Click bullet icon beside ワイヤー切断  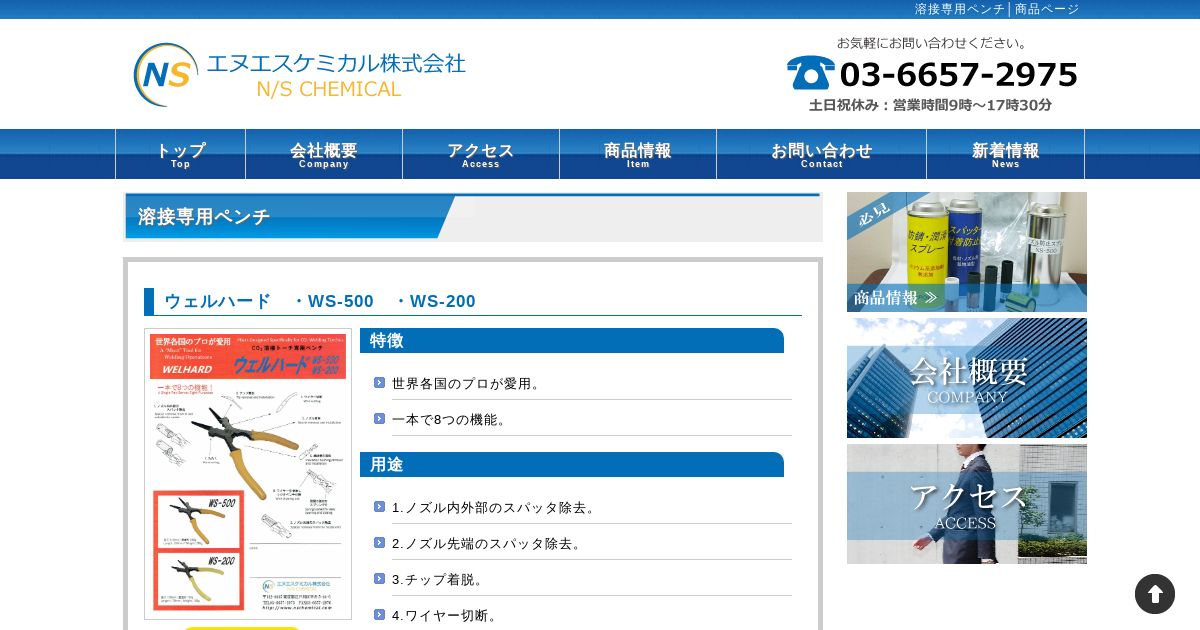379,614
